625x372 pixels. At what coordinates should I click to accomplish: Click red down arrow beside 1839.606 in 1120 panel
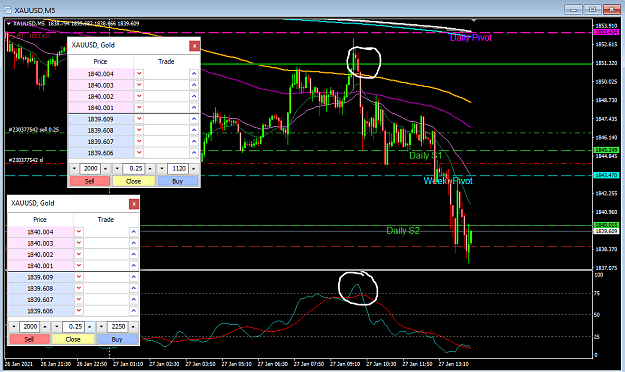coord(139,153)
